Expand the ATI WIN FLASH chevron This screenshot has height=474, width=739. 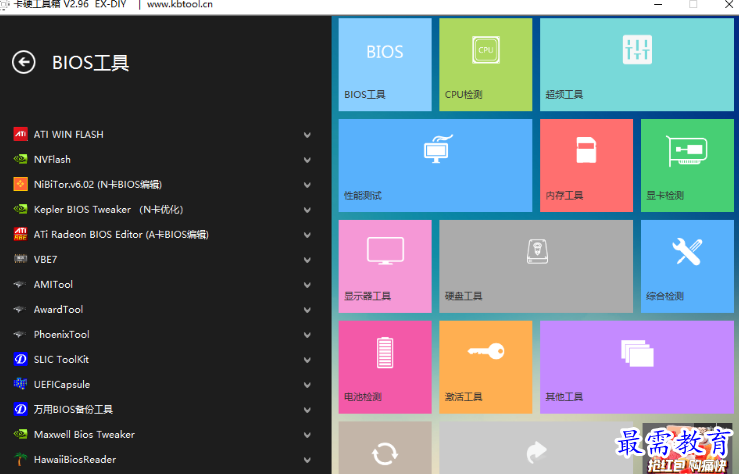307,135
